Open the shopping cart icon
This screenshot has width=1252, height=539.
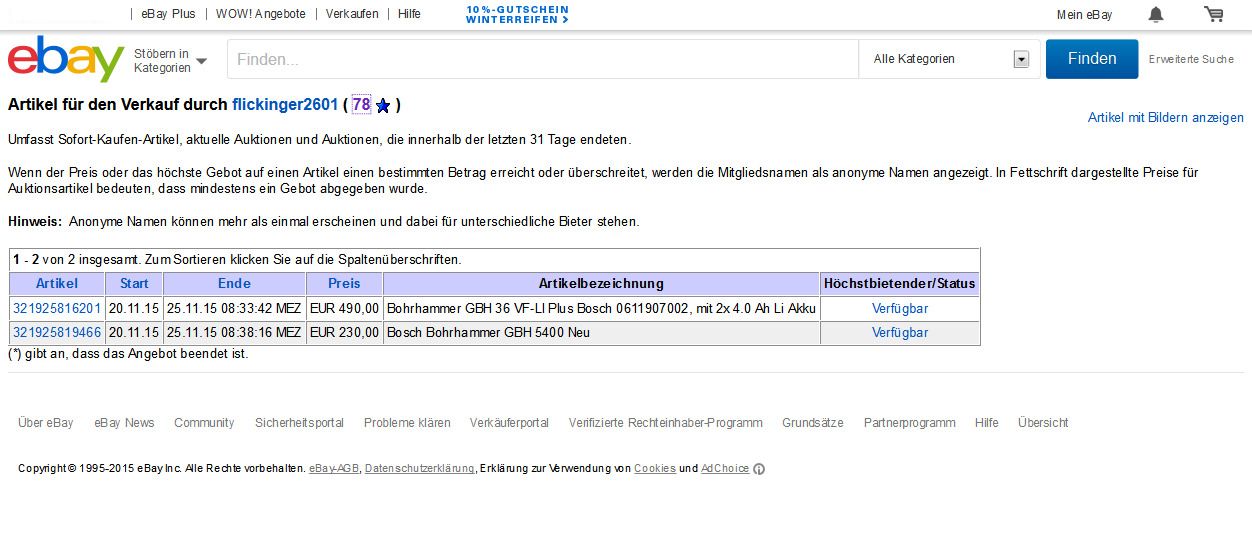pos(1214,14)
